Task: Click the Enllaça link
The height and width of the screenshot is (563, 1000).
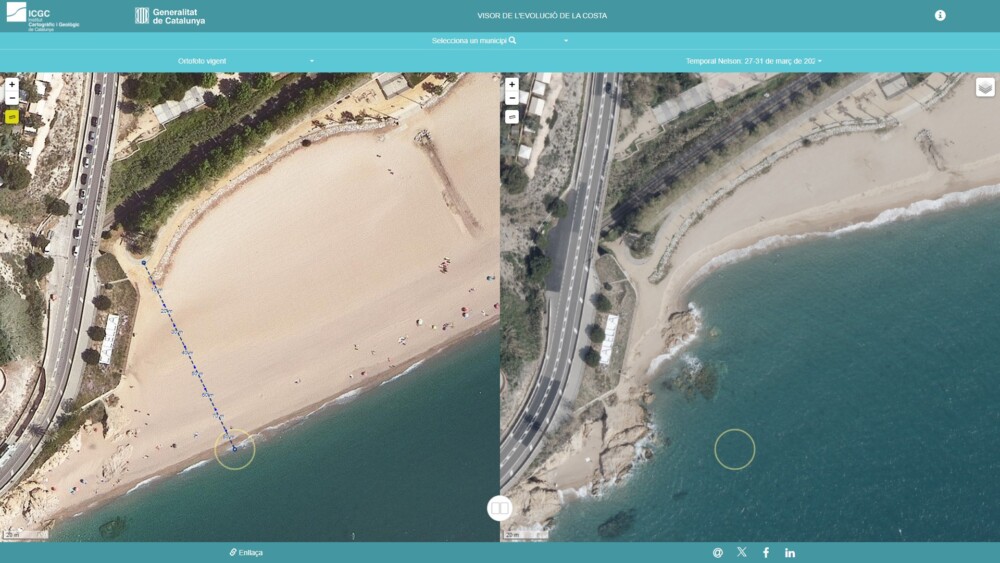Action: point(246,552)
